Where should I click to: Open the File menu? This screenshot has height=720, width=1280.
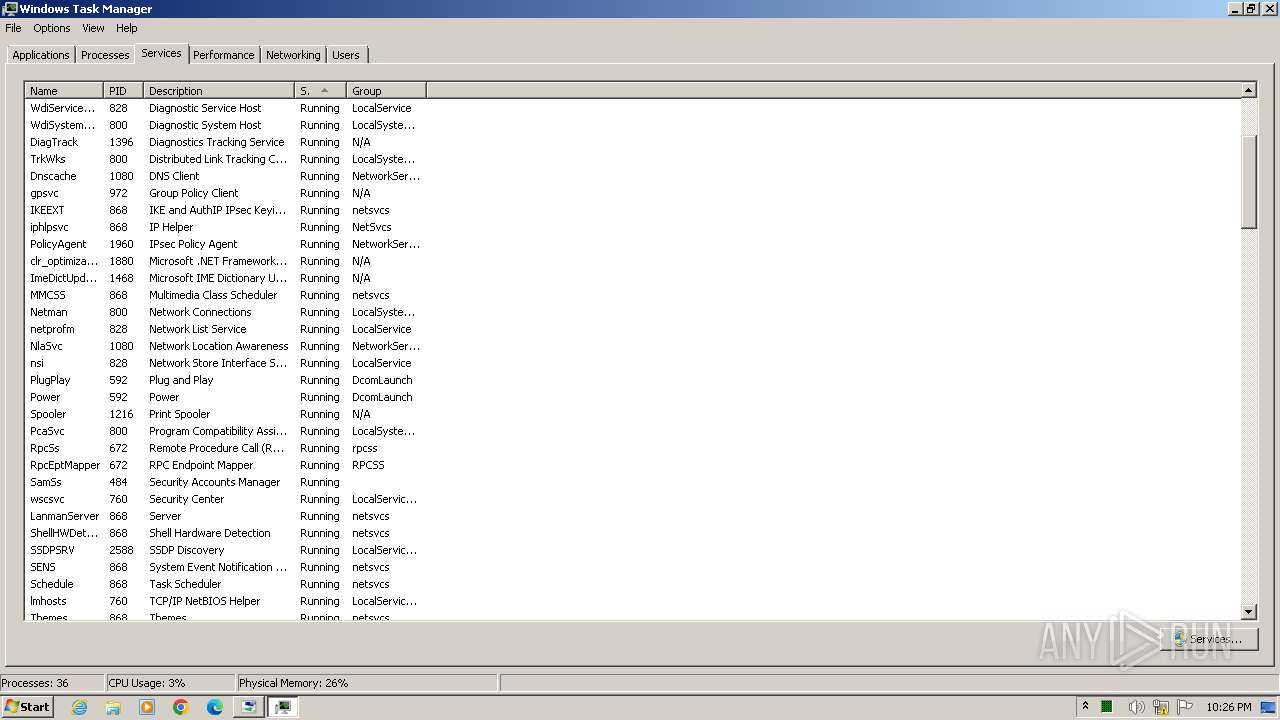[13, 28]
